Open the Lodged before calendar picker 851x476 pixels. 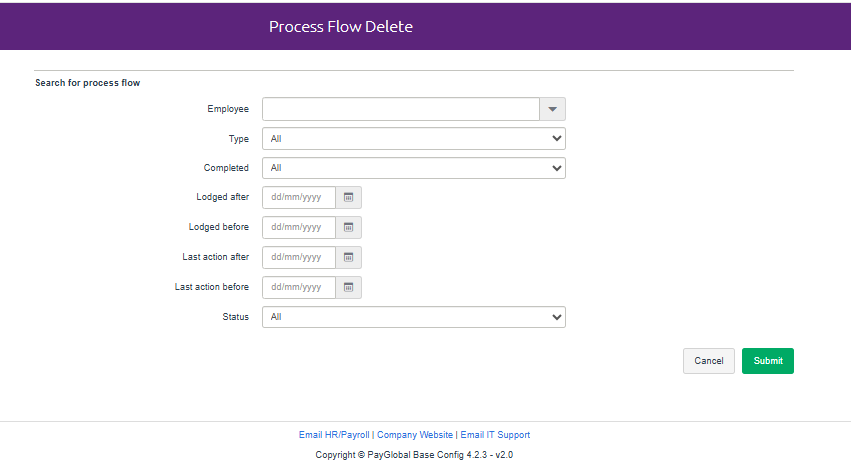349,228
